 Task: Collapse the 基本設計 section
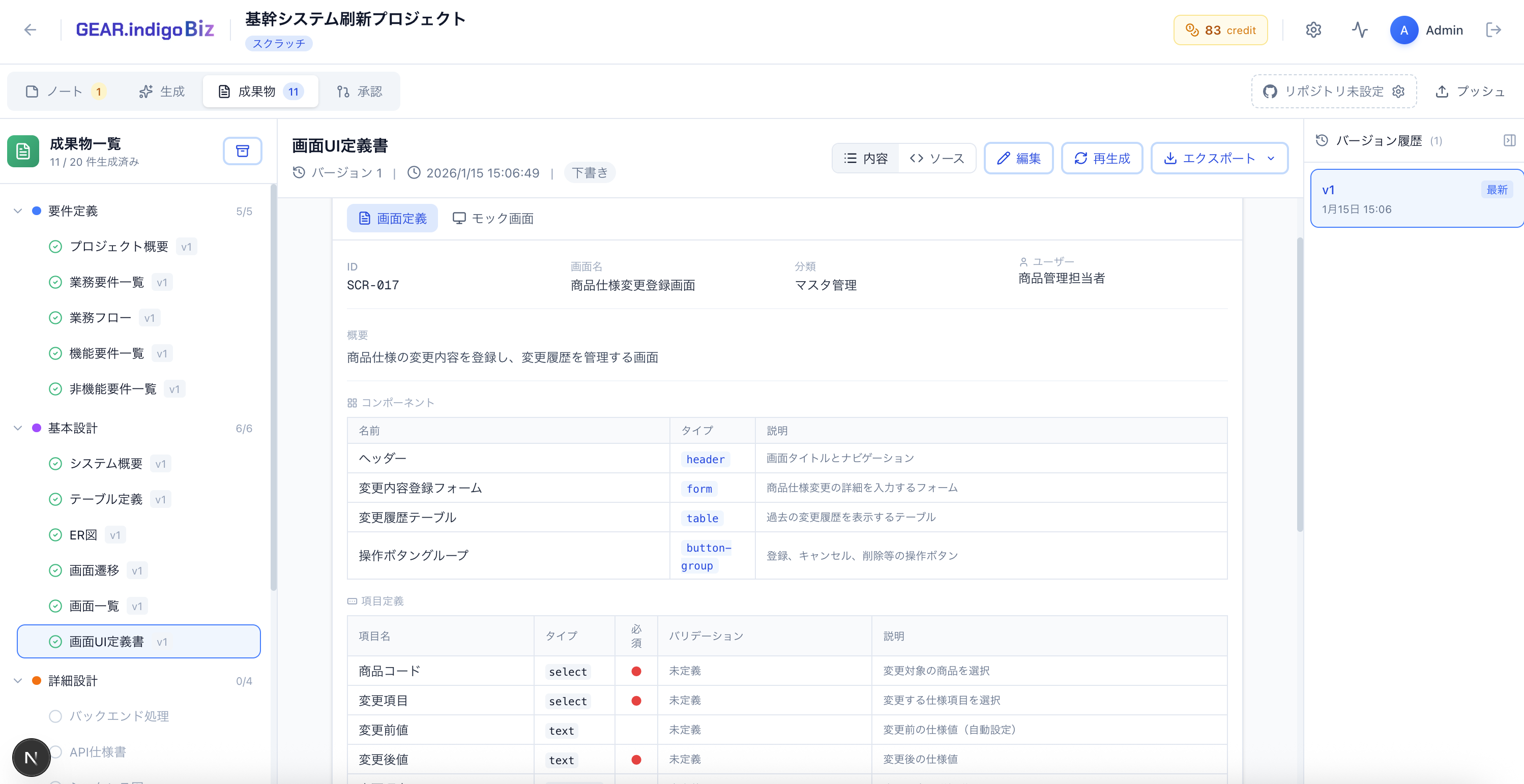click(x=18, y=428)
